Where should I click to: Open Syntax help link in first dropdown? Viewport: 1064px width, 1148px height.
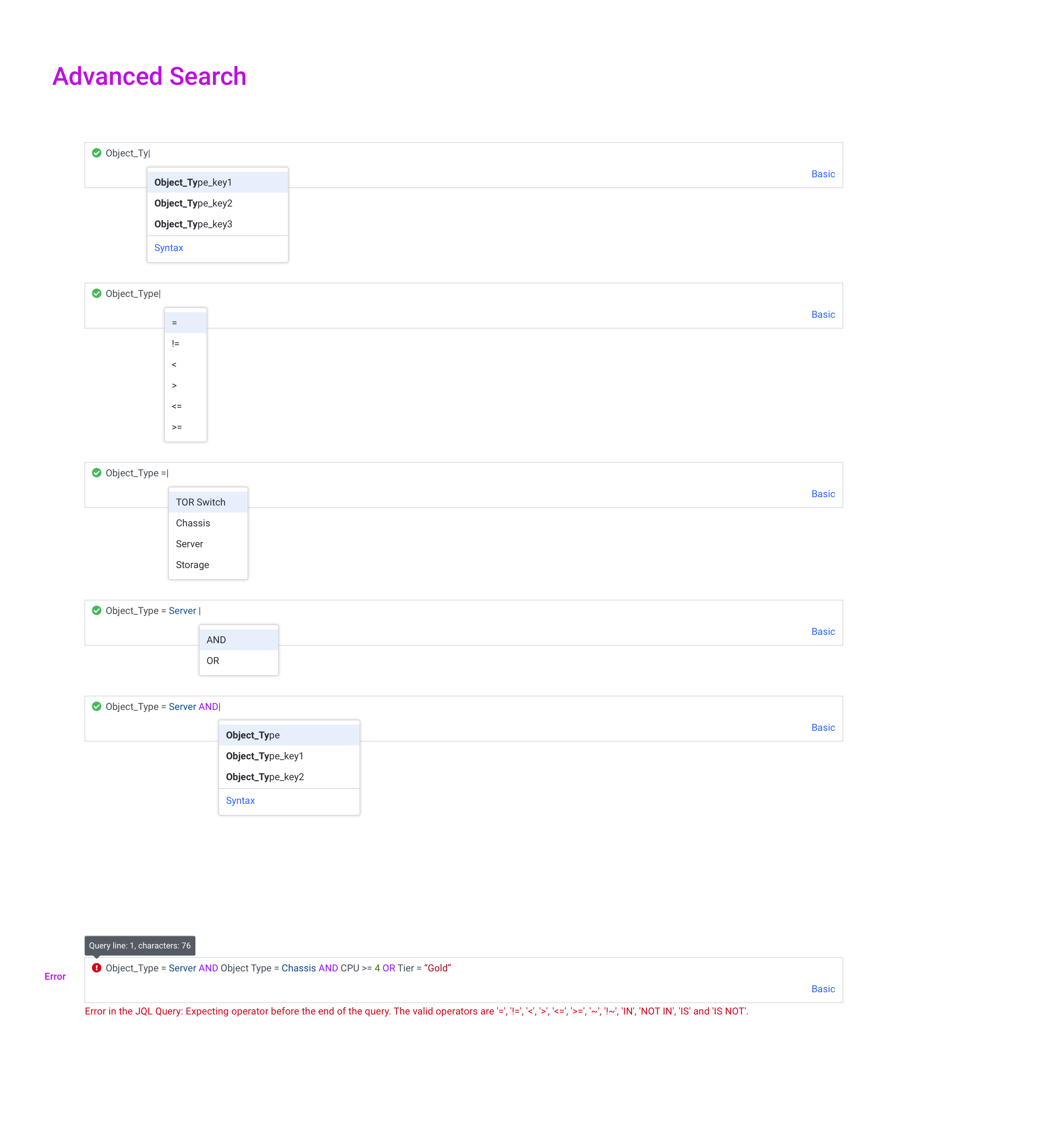pos(169,248)
